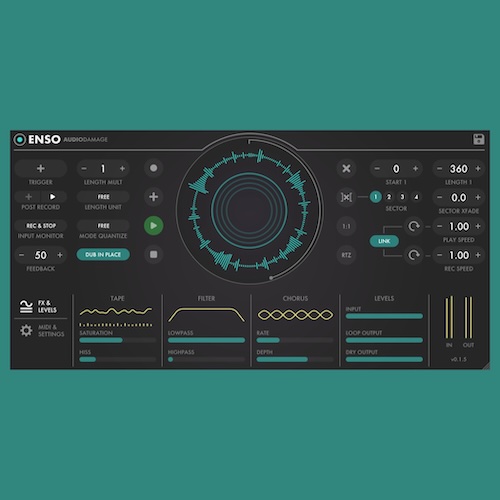The image size is (500, 500).
Task: Adjust Chorus Depth slider
Action: [x=295, y=359]
